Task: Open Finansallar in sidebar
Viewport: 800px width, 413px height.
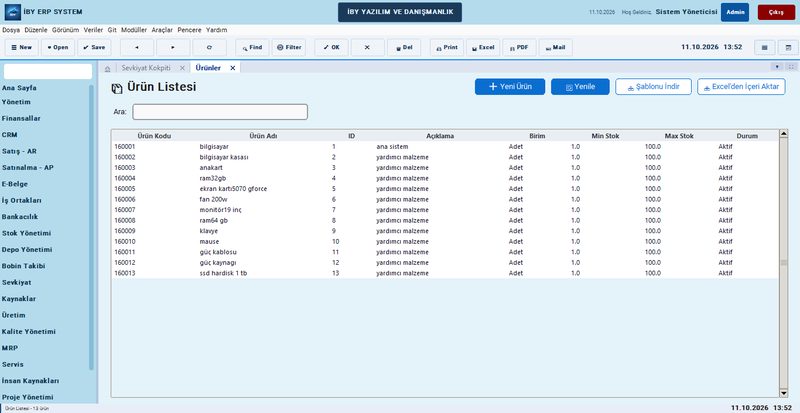Action: [21, 118]
